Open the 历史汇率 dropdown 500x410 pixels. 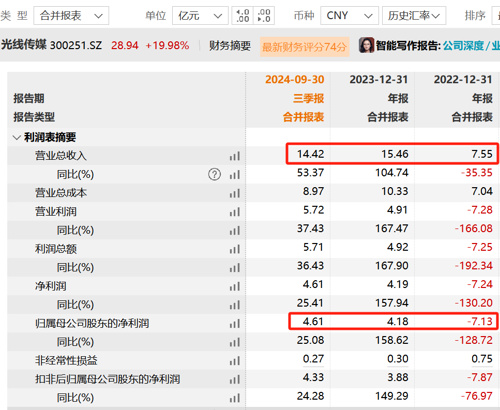(414, 16)
